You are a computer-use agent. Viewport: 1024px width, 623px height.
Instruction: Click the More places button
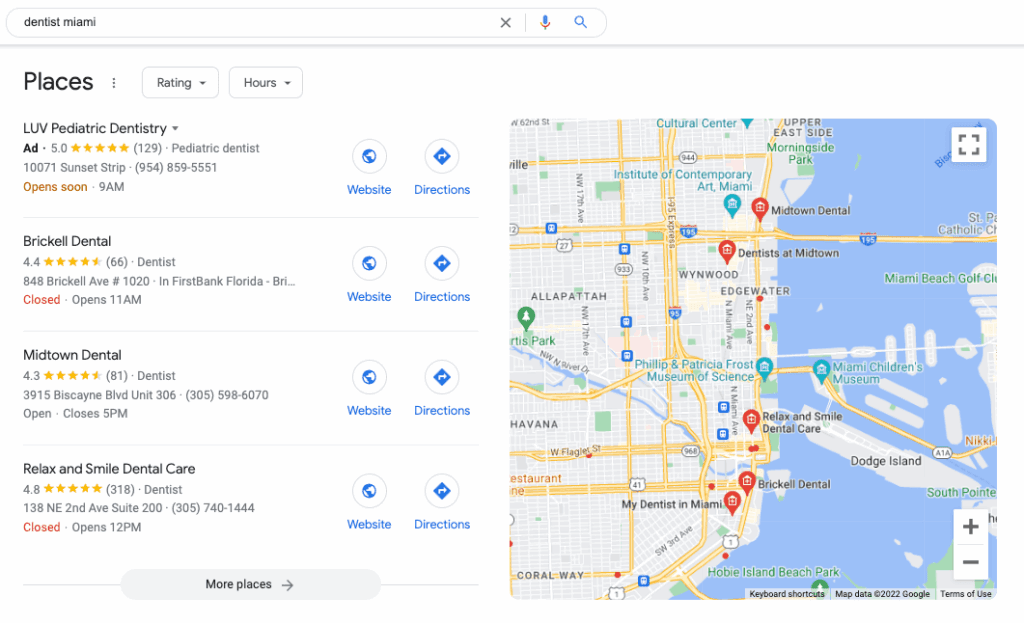coord(251,584)
